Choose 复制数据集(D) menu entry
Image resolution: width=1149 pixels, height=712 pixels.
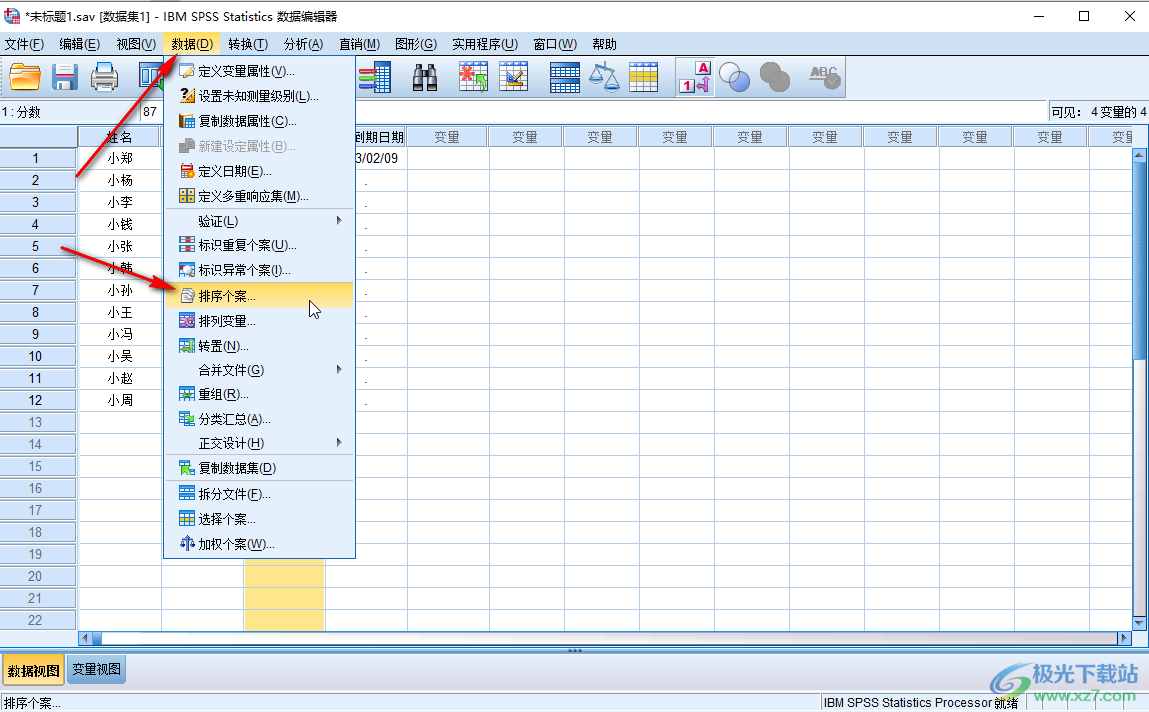[x=259, y=468]
